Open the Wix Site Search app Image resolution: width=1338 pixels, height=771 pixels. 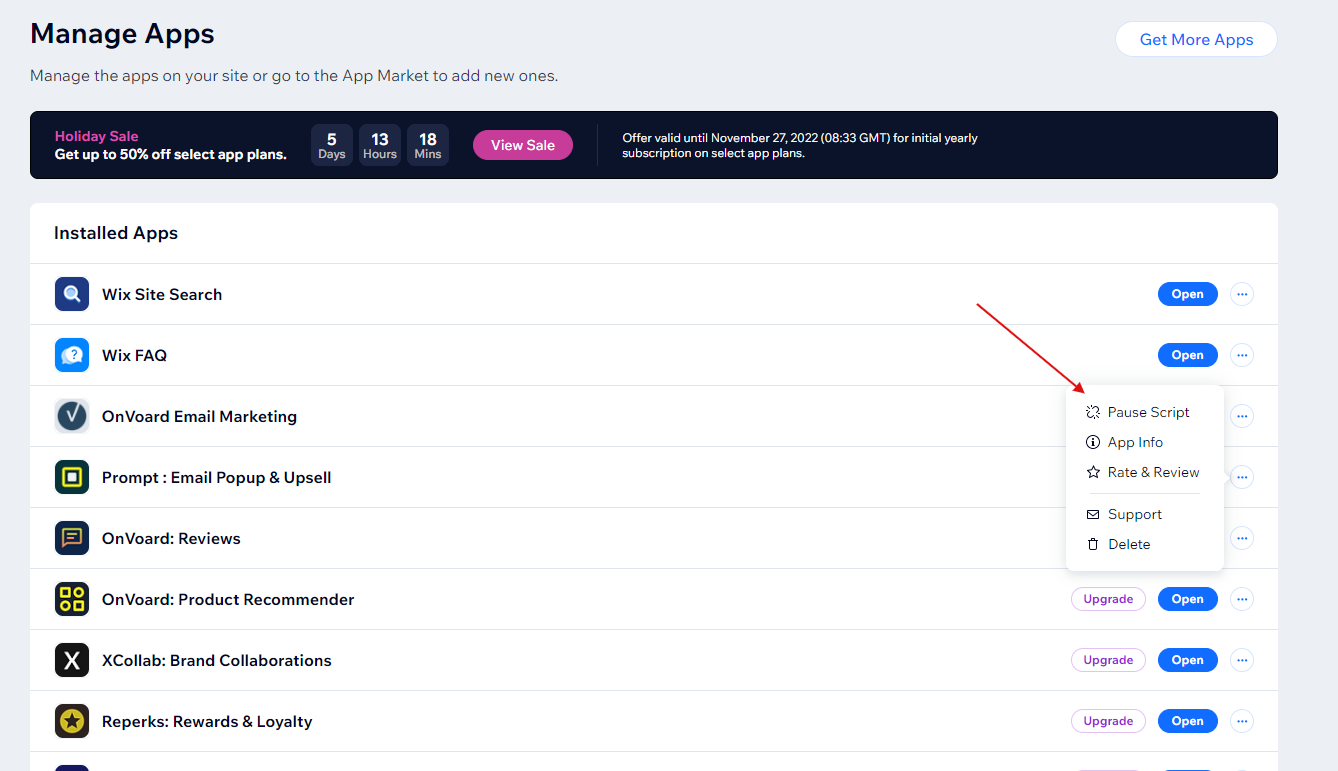point(1188,294)
